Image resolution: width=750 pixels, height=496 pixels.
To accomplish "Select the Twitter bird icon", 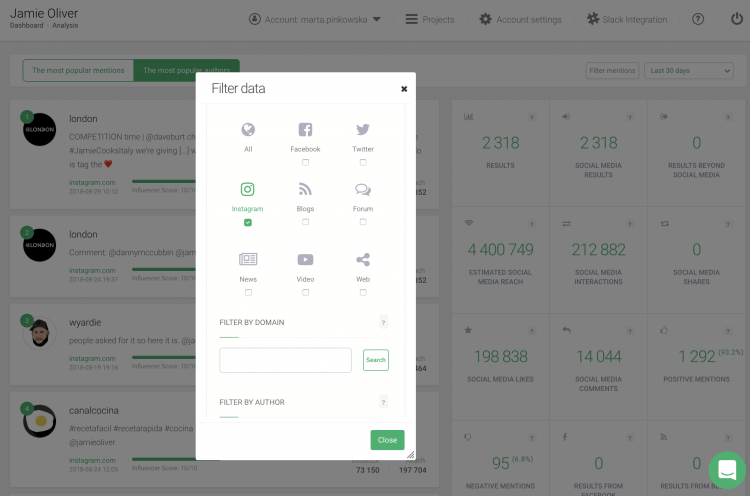I will pyautogui.click(x=363, y=130).
